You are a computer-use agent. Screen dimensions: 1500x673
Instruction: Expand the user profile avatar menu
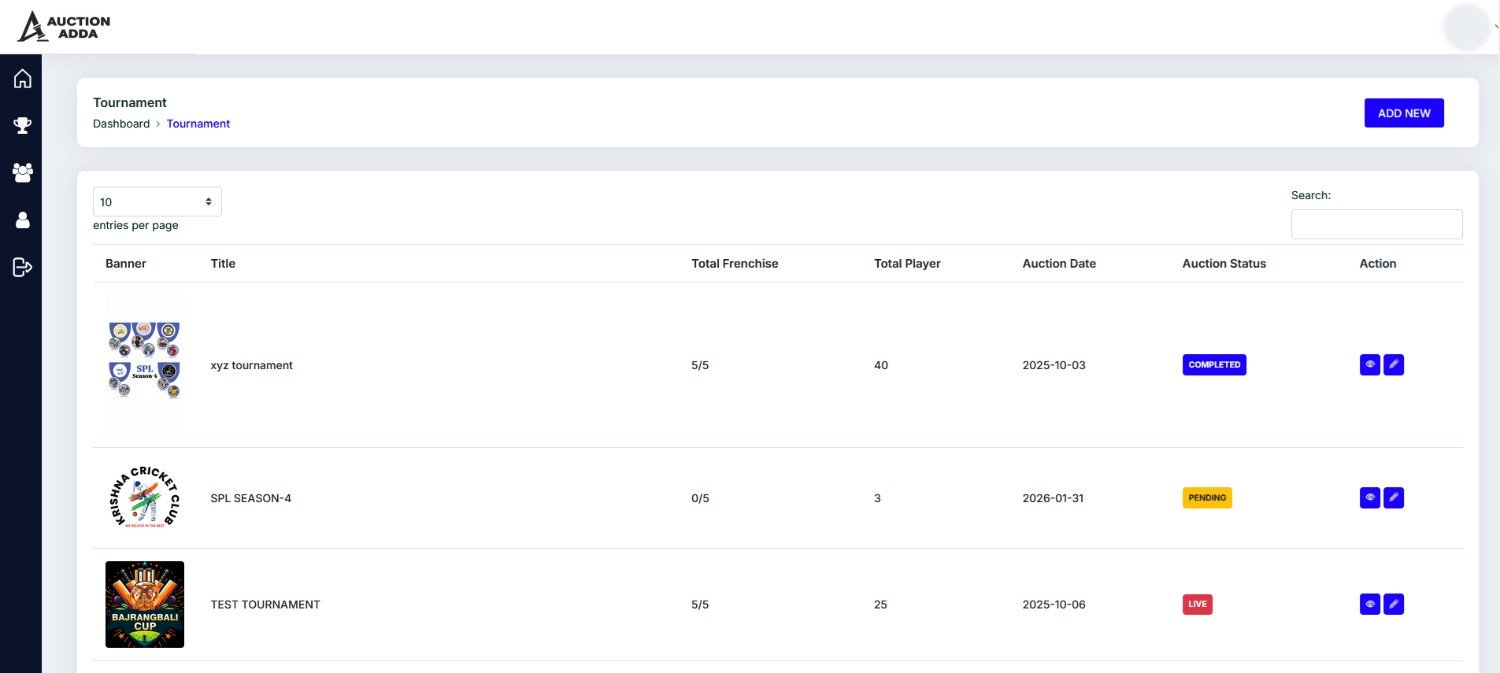[1466, 27]
